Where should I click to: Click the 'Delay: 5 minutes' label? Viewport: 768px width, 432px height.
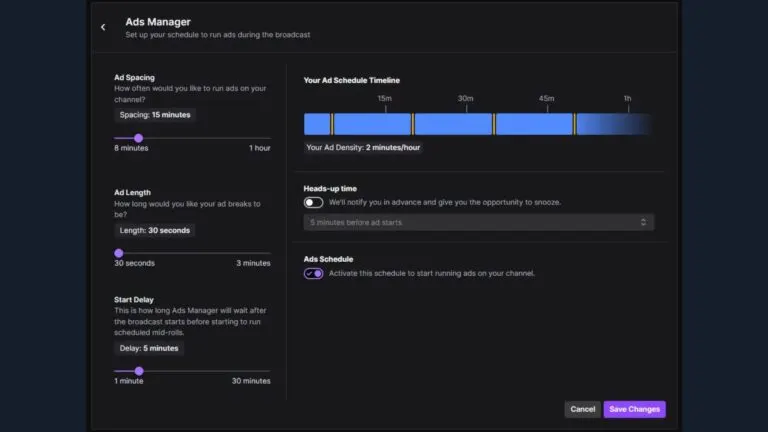click(x=149, y=348)
